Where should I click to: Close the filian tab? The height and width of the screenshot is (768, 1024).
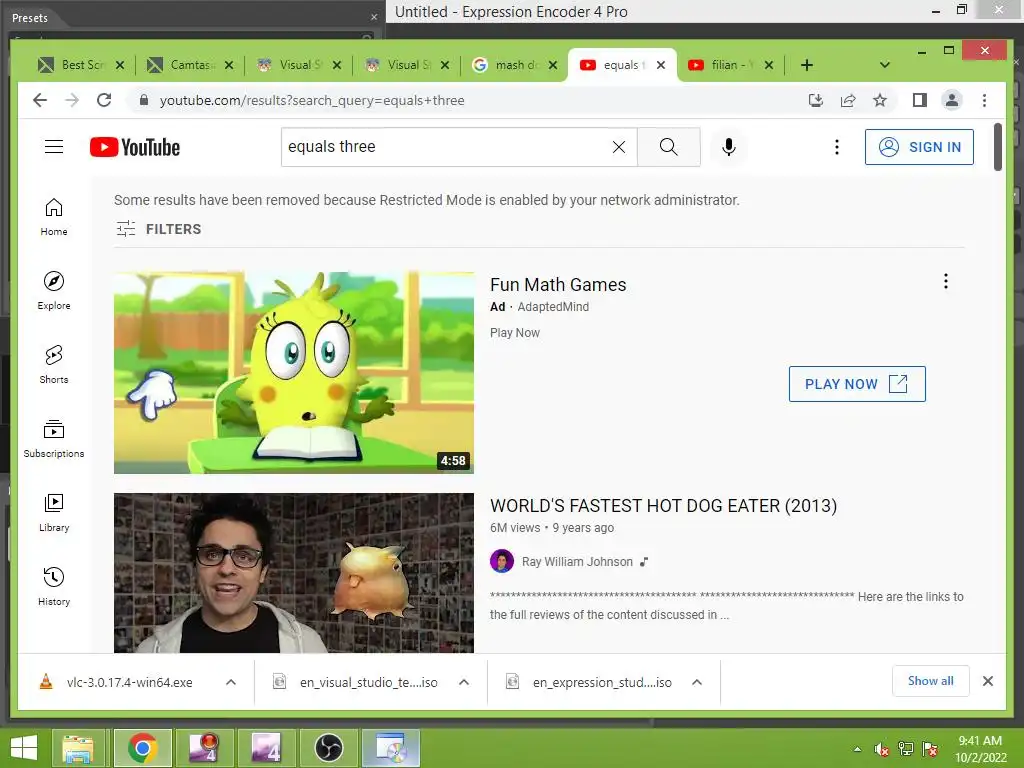(x=769, y=65)
